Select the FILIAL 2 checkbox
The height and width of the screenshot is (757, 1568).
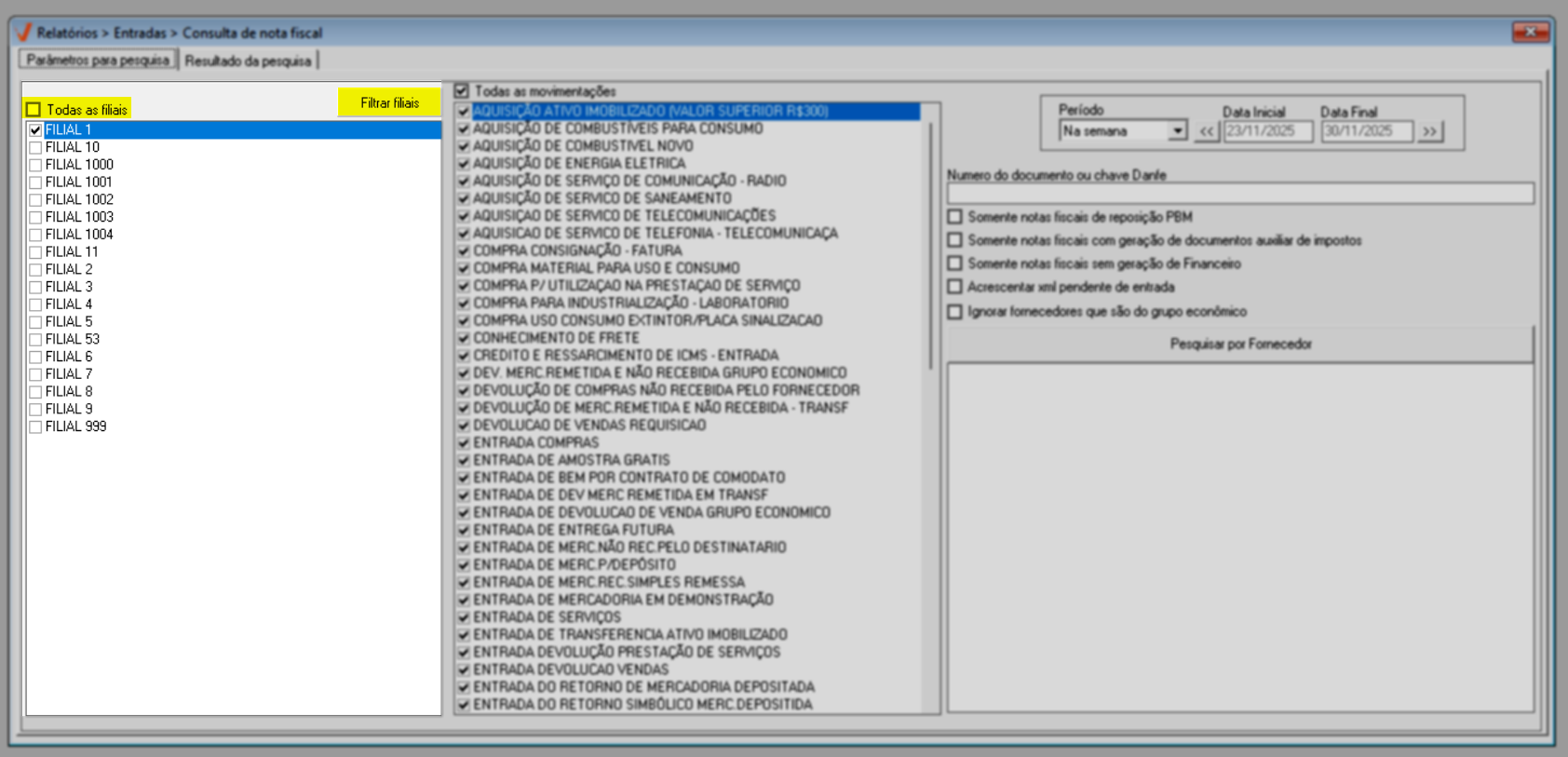35,270
